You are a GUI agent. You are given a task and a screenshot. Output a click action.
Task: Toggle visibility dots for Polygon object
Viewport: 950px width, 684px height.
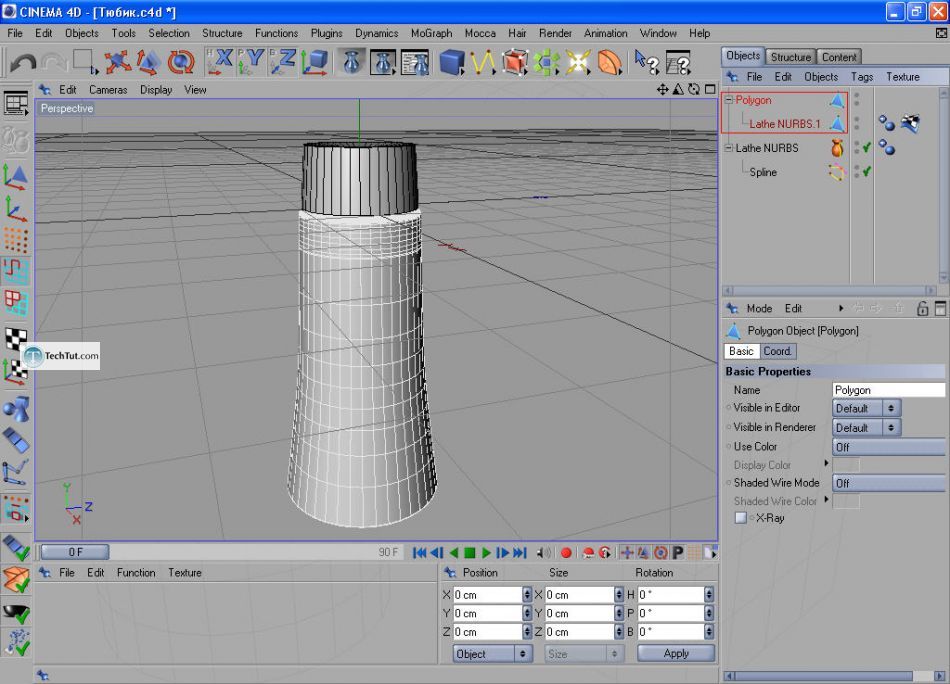point(857,99)
